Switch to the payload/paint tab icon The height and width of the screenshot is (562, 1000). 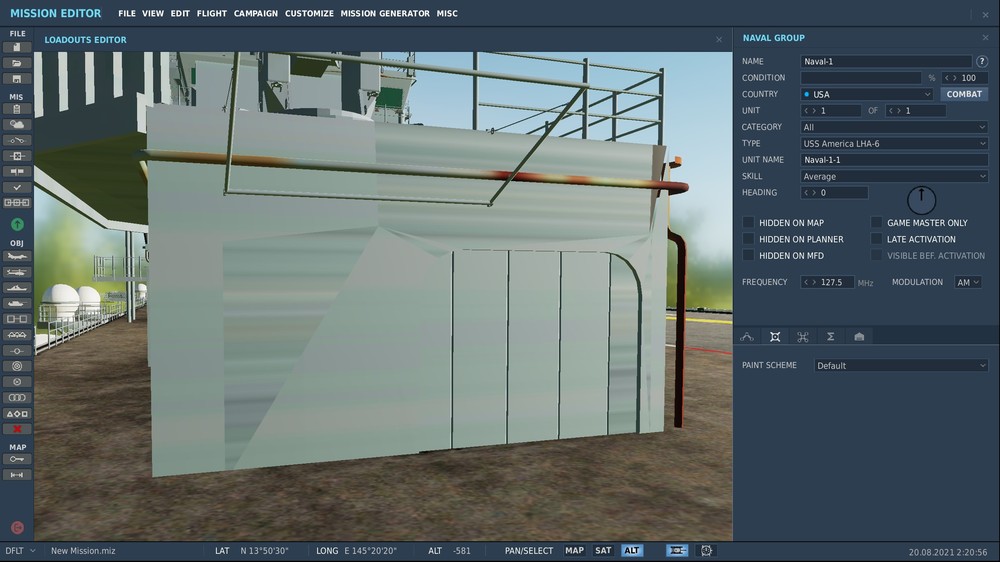(775, 336)
